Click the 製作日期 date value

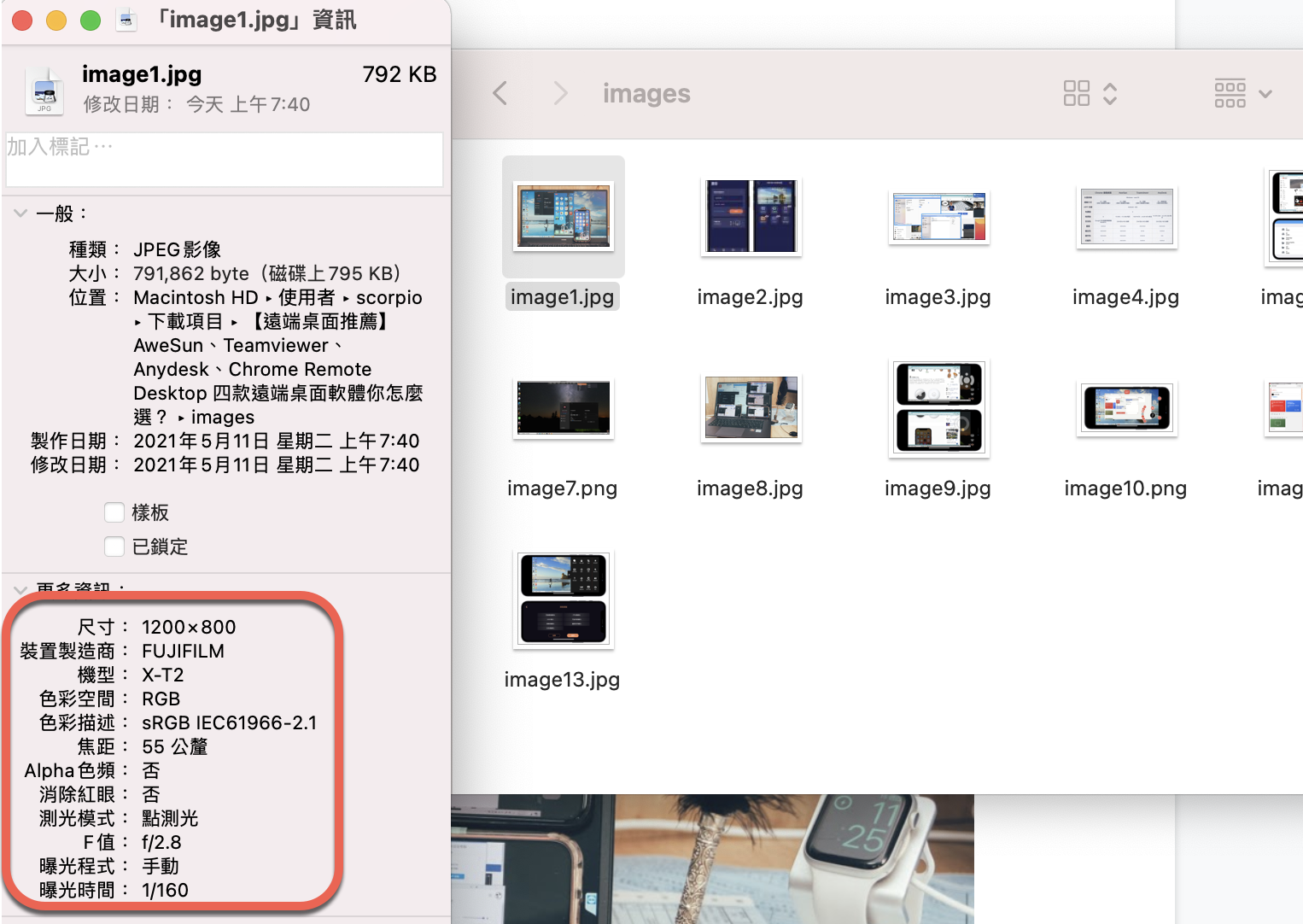pos(277,441)
